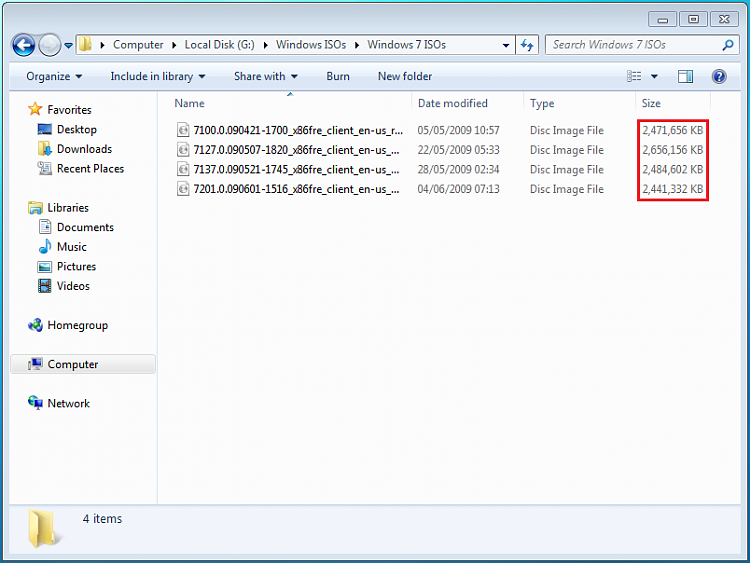Click the size 2,471,656 KB

(673, 130)
